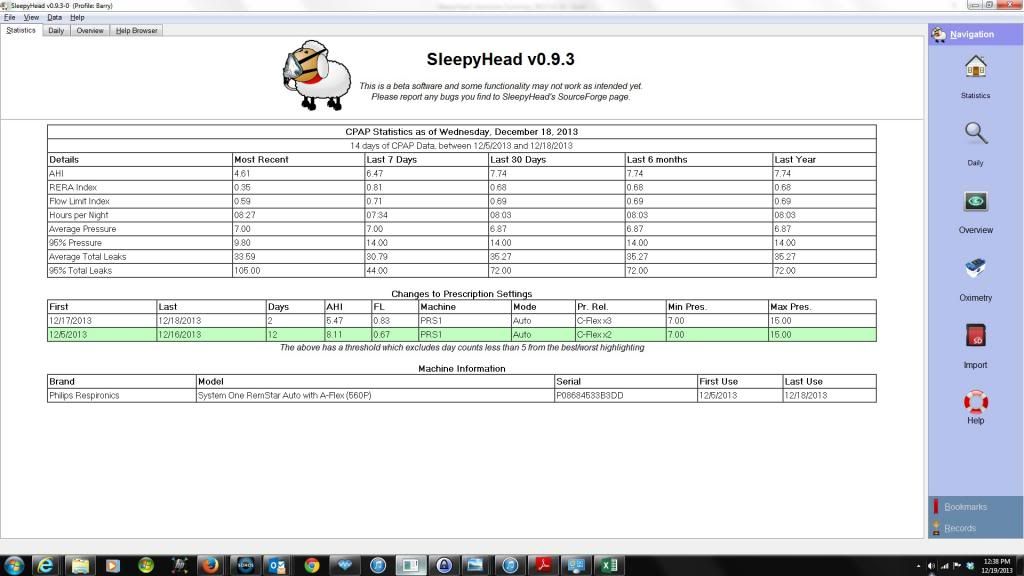Click the Last Use date 12/18/2013 in Machine Information
1024x576 pixels.
[x=806, y=395]
